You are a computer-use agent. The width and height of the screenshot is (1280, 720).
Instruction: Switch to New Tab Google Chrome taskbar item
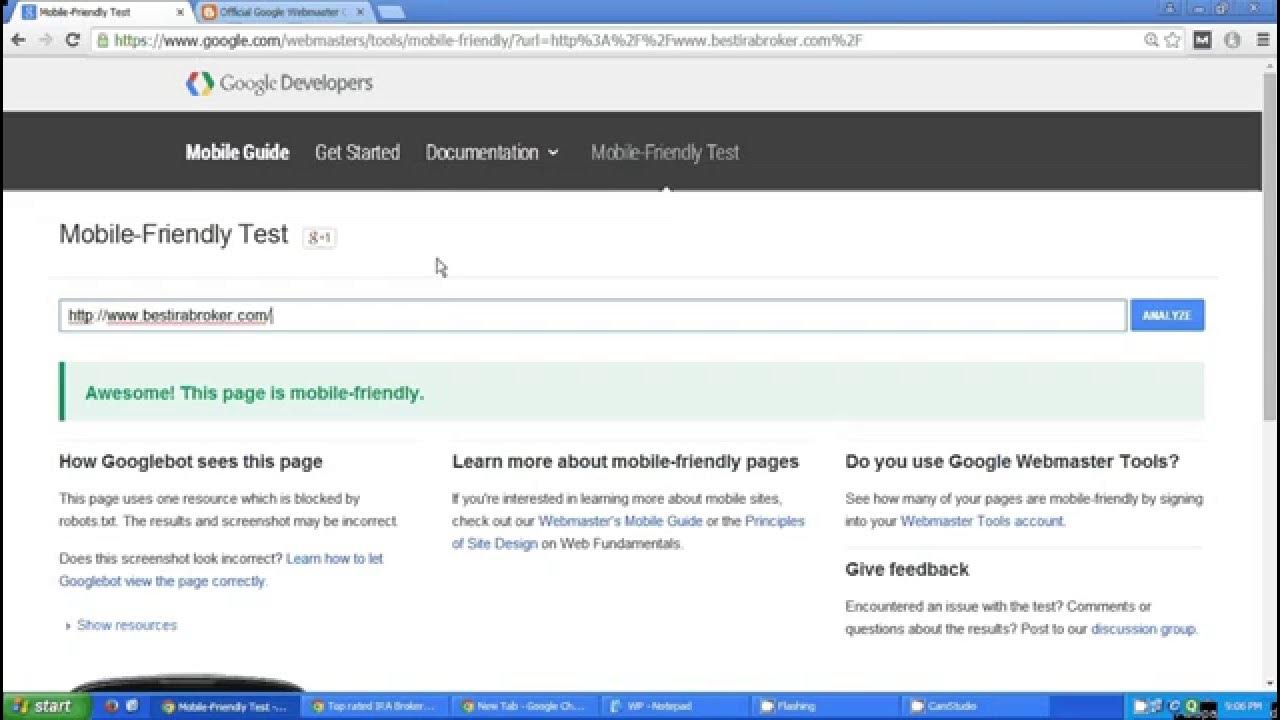click(524, 706)
